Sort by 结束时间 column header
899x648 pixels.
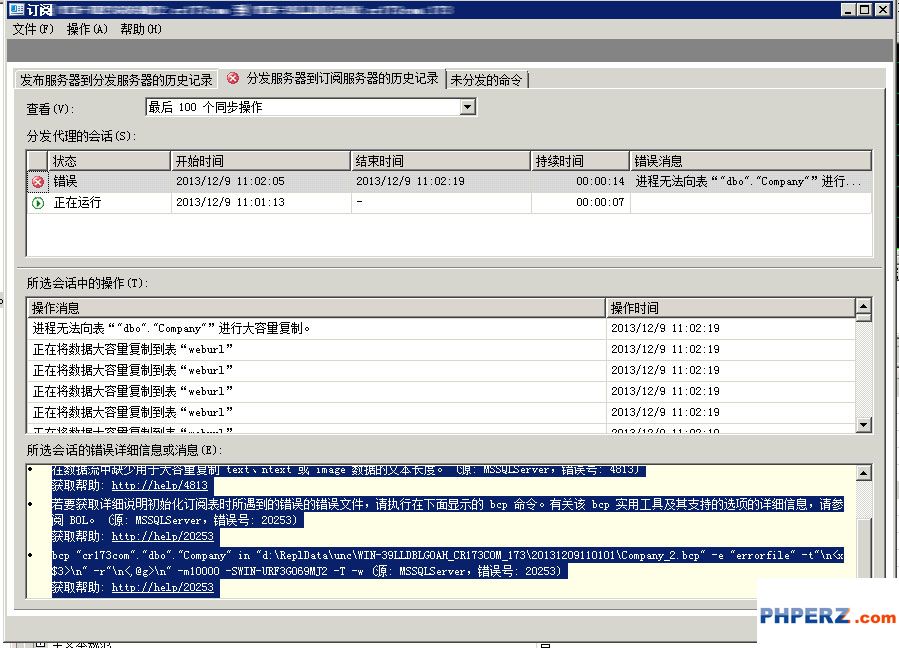coord(440,161)
